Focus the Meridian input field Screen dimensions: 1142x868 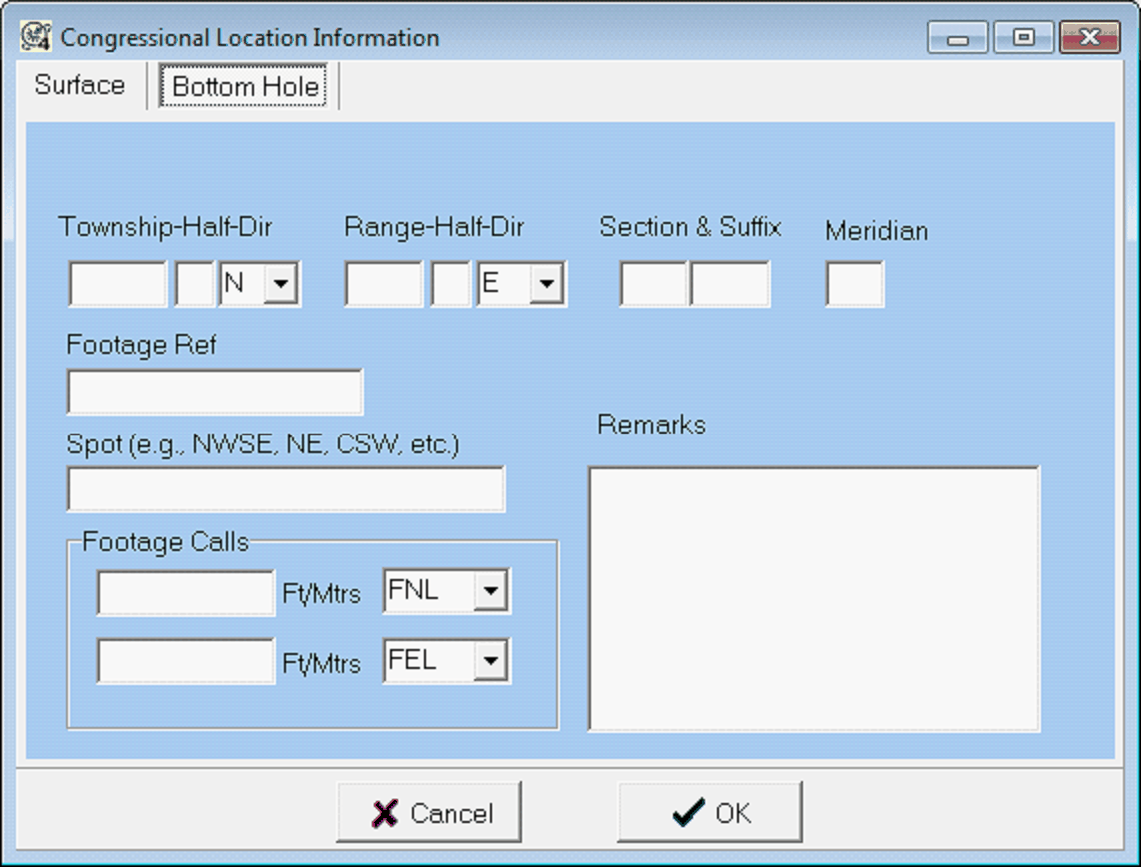pos(854,285)
